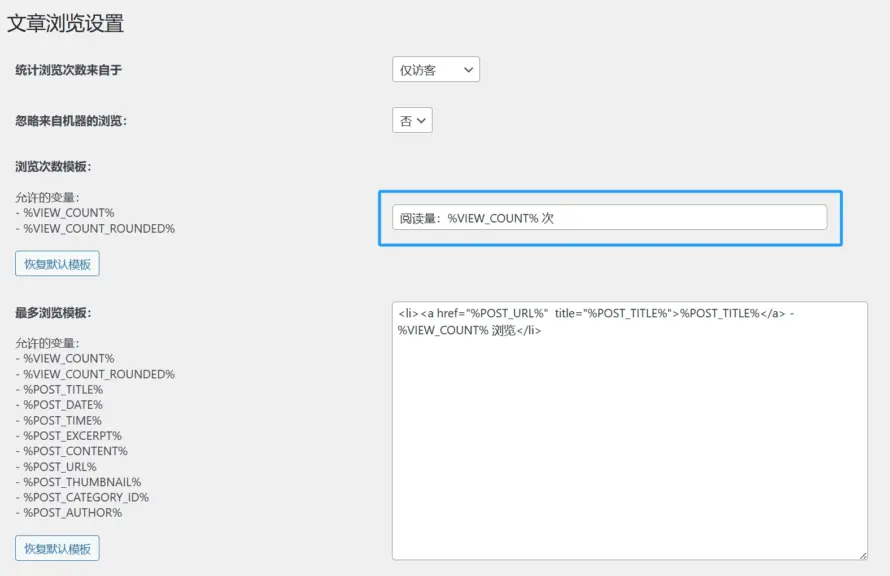
Task: Expand the 忽略来自机器的浏览 selector
Action: click(x=411, y=119)
